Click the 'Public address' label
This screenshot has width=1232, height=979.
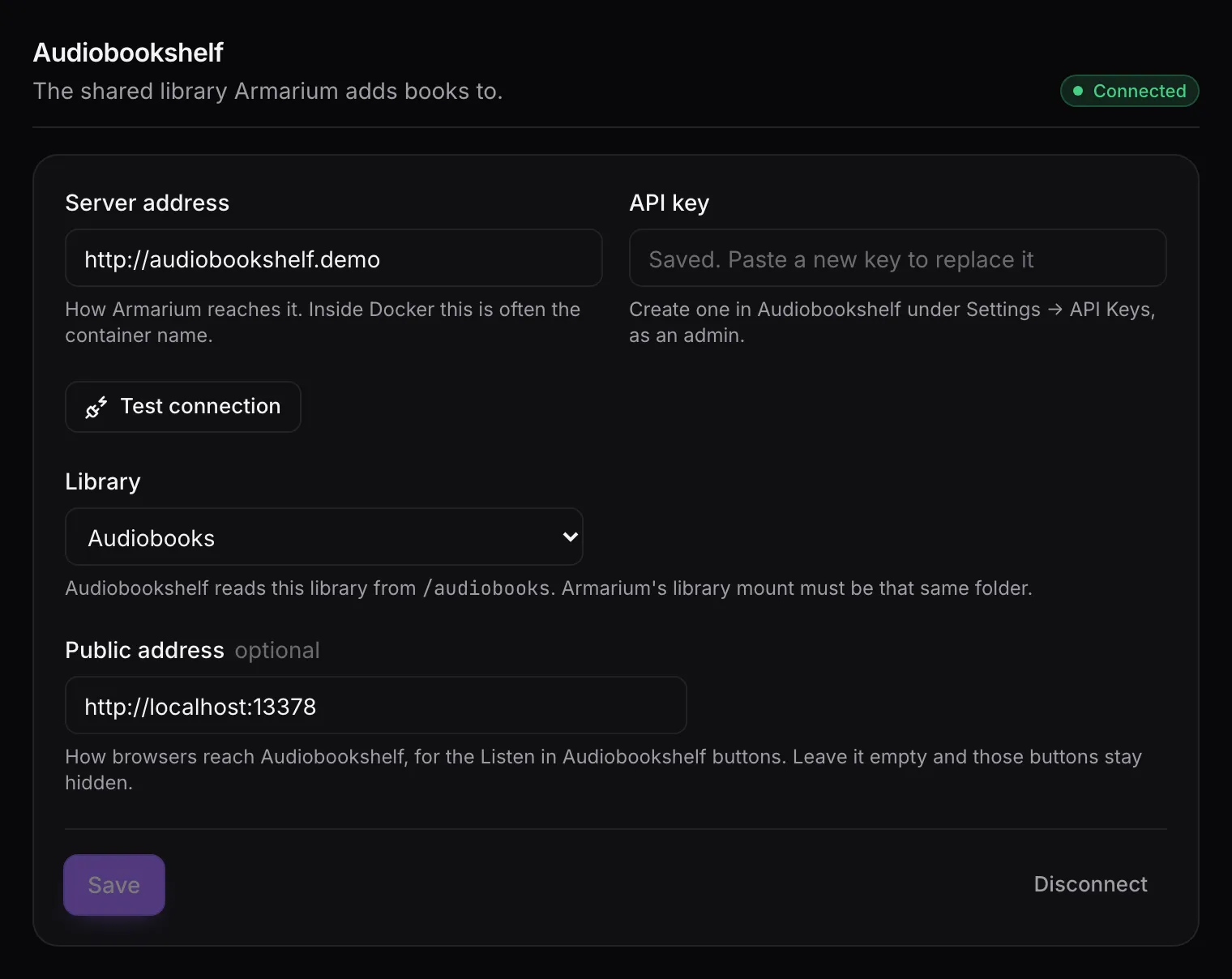(145, 650)
